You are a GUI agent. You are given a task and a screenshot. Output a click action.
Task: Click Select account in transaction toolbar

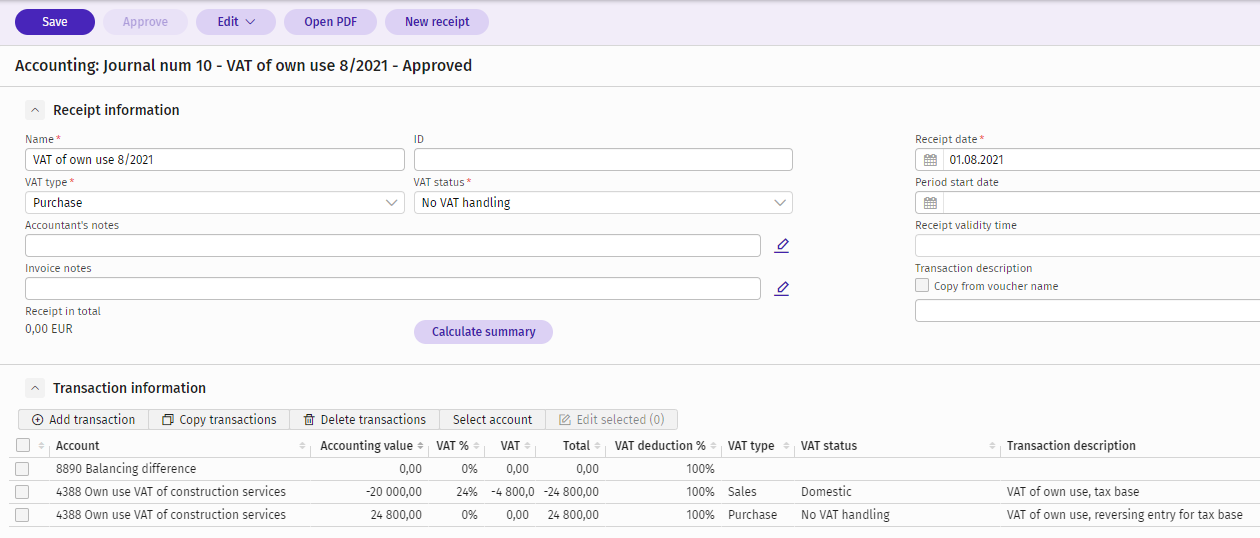pos(492,420)
